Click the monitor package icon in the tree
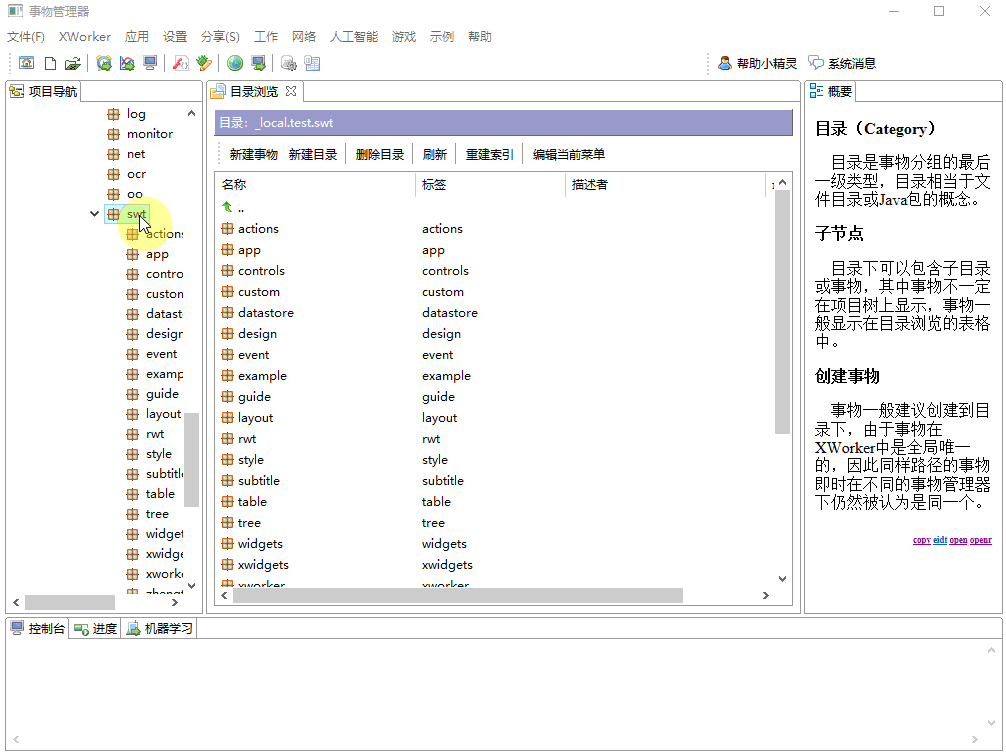Image resolution: width=1006 pixels, height=755 pixels. 114,134
